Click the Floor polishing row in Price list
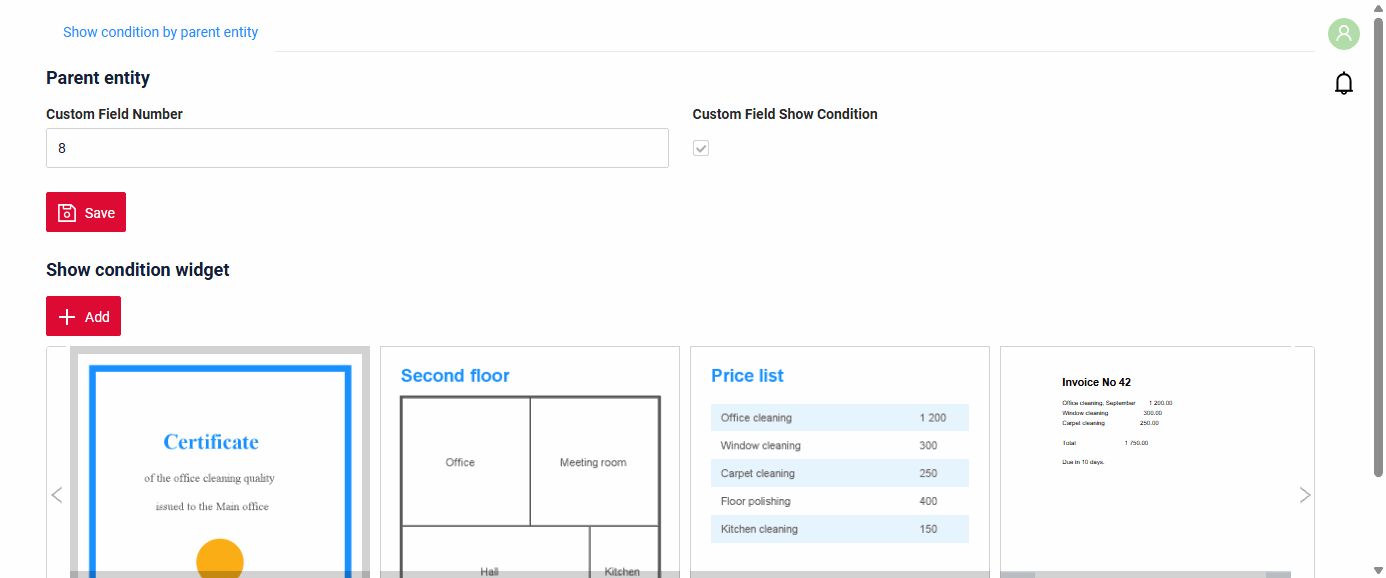1386x578 pixels. point(840,502)
